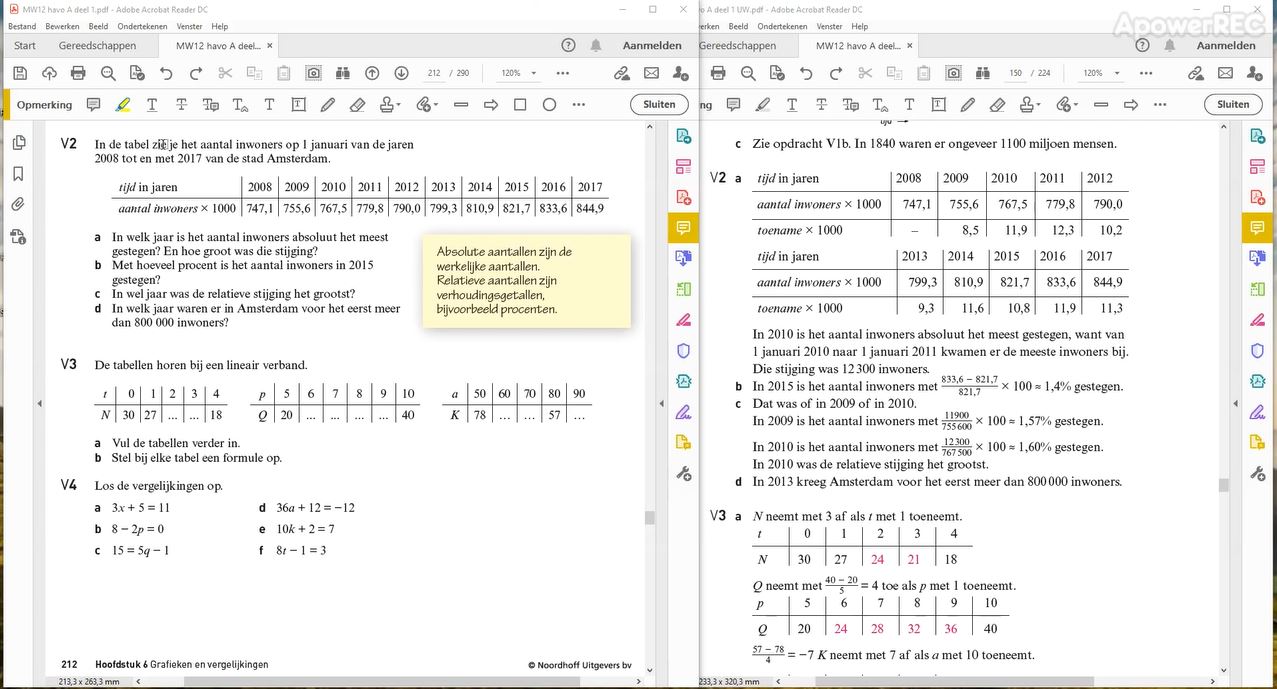Open Comment tool in right window sidebar
1277x689 pixels.
tap(1257, 228)
